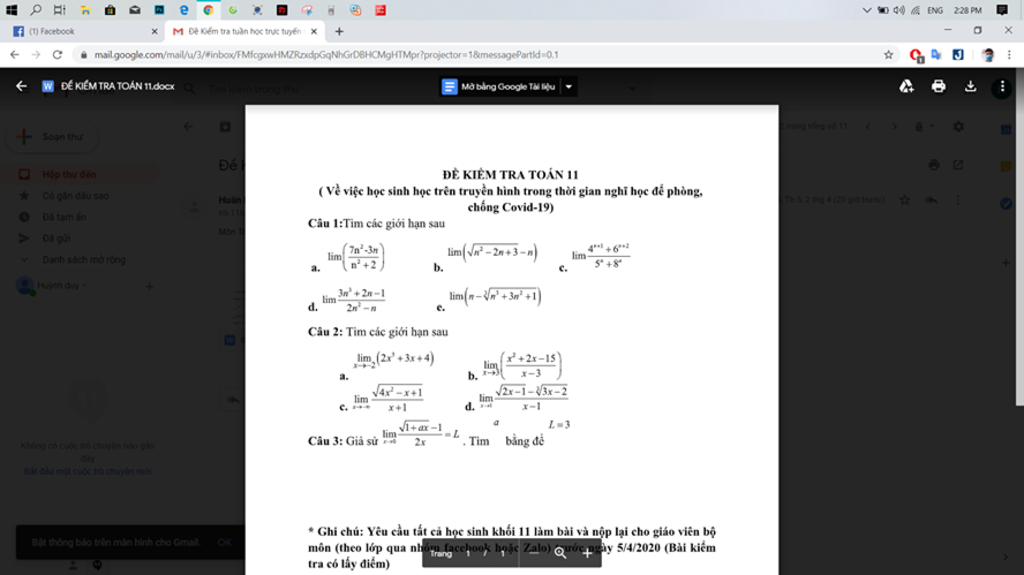This screenshot has width=1024, height=575.
Task: Open the Chrome profile avatar
Action: 987,55
